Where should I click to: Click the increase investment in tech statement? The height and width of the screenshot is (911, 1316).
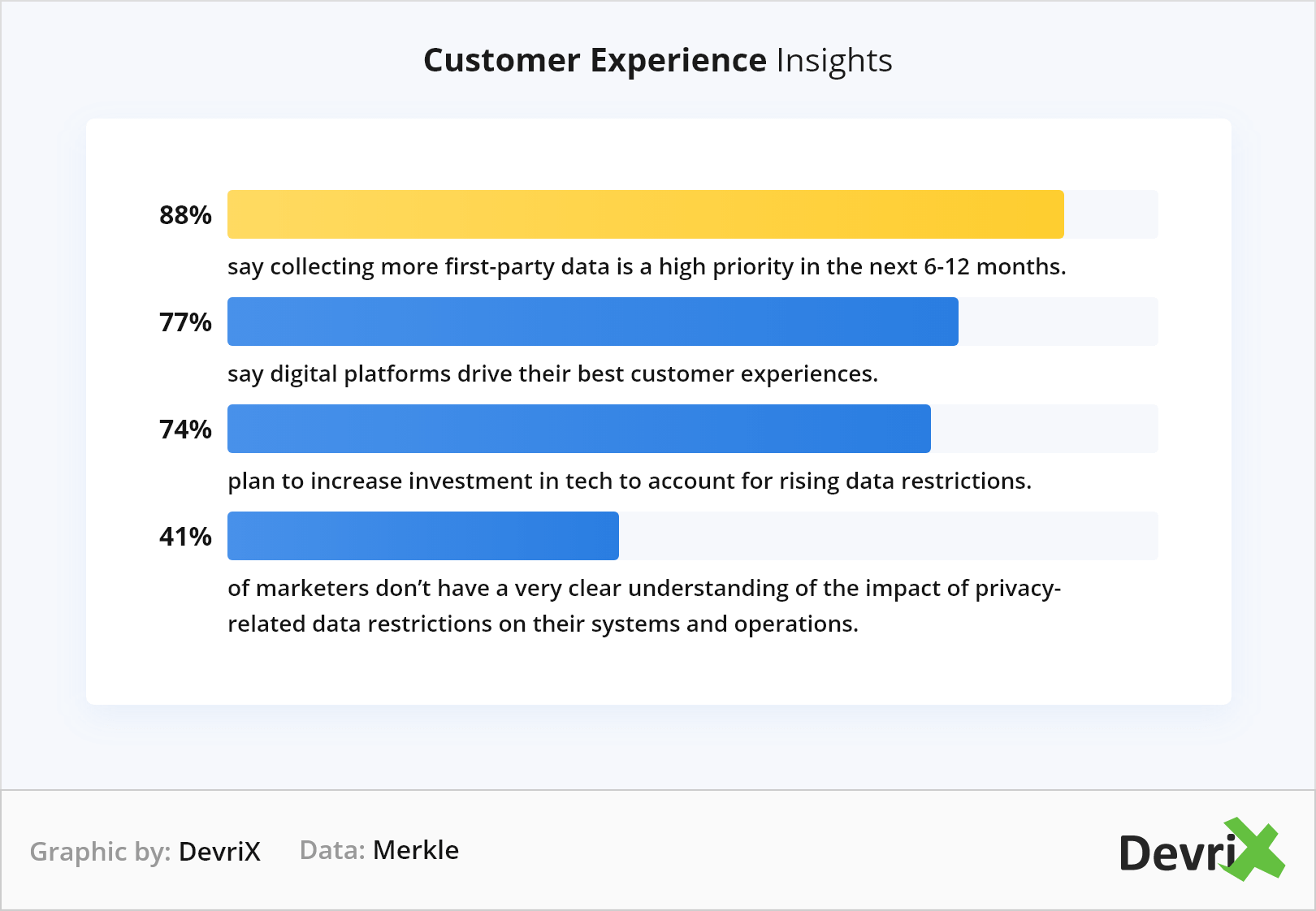pyautogui.click(x=629, y=481)
